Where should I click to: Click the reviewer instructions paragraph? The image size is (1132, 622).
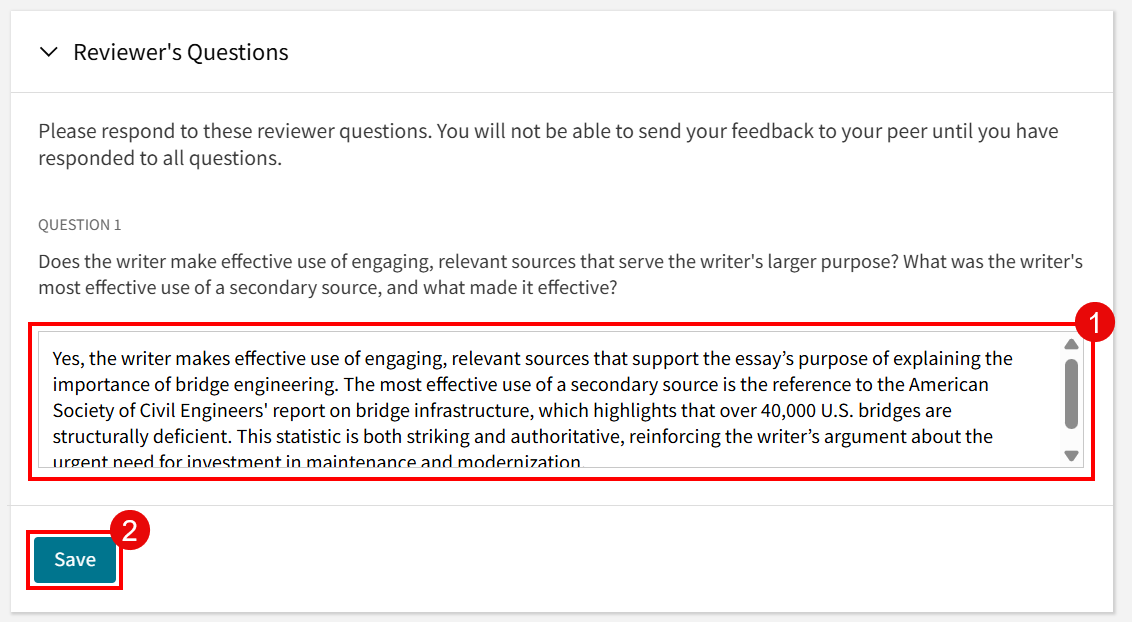pyautogui.click(x=548, y=143)
